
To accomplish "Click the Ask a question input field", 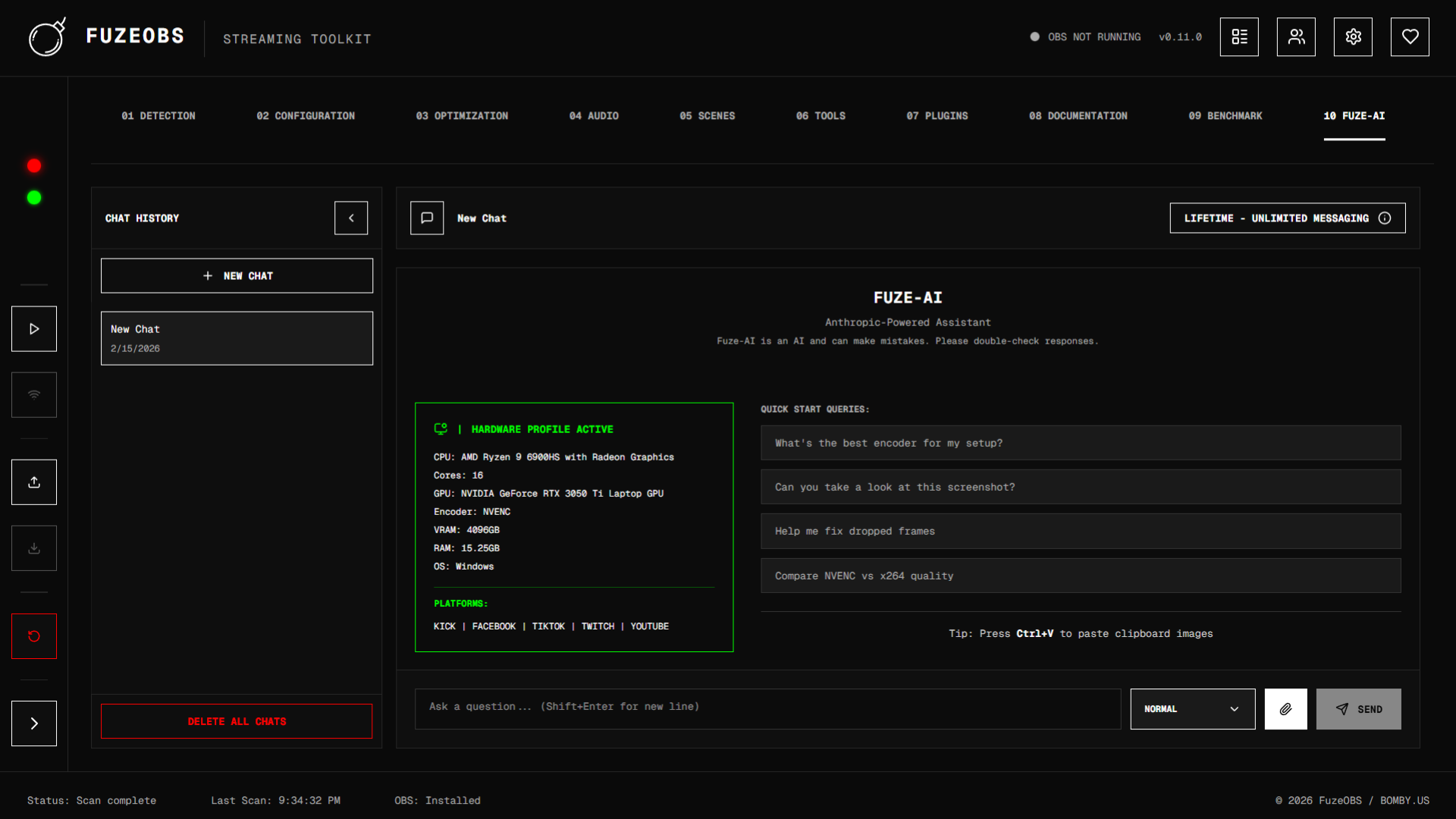I will (767, 708).
